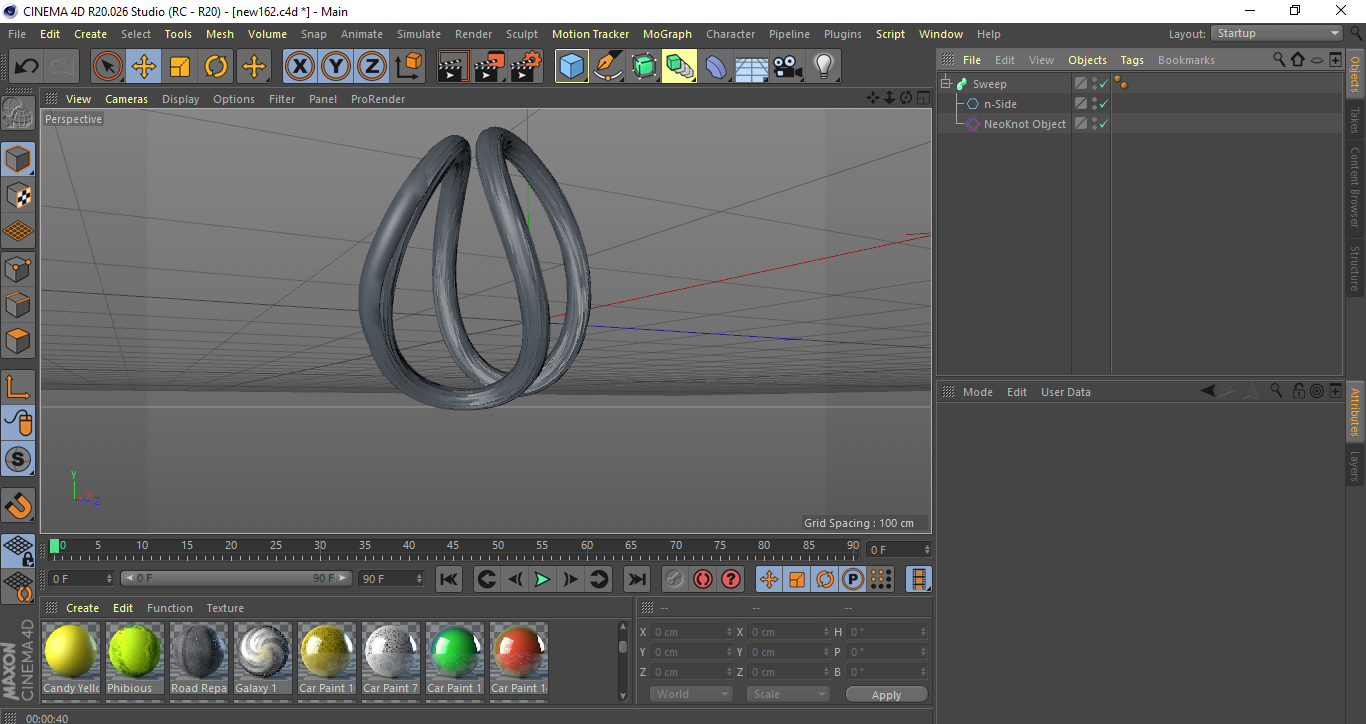Switch to Polygons mode

point(18,340)
